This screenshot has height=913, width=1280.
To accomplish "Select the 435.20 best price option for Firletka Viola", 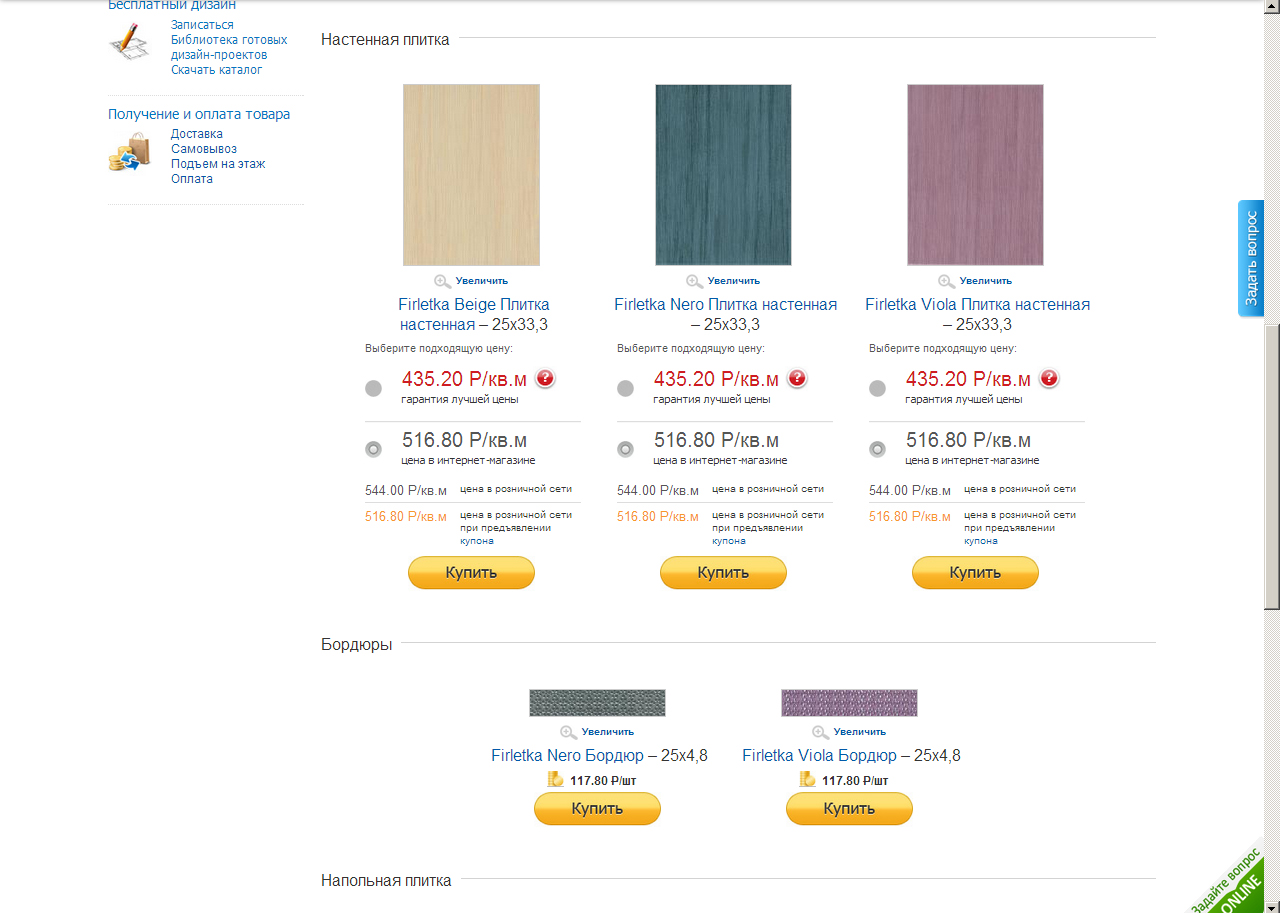I will [878, 388].
